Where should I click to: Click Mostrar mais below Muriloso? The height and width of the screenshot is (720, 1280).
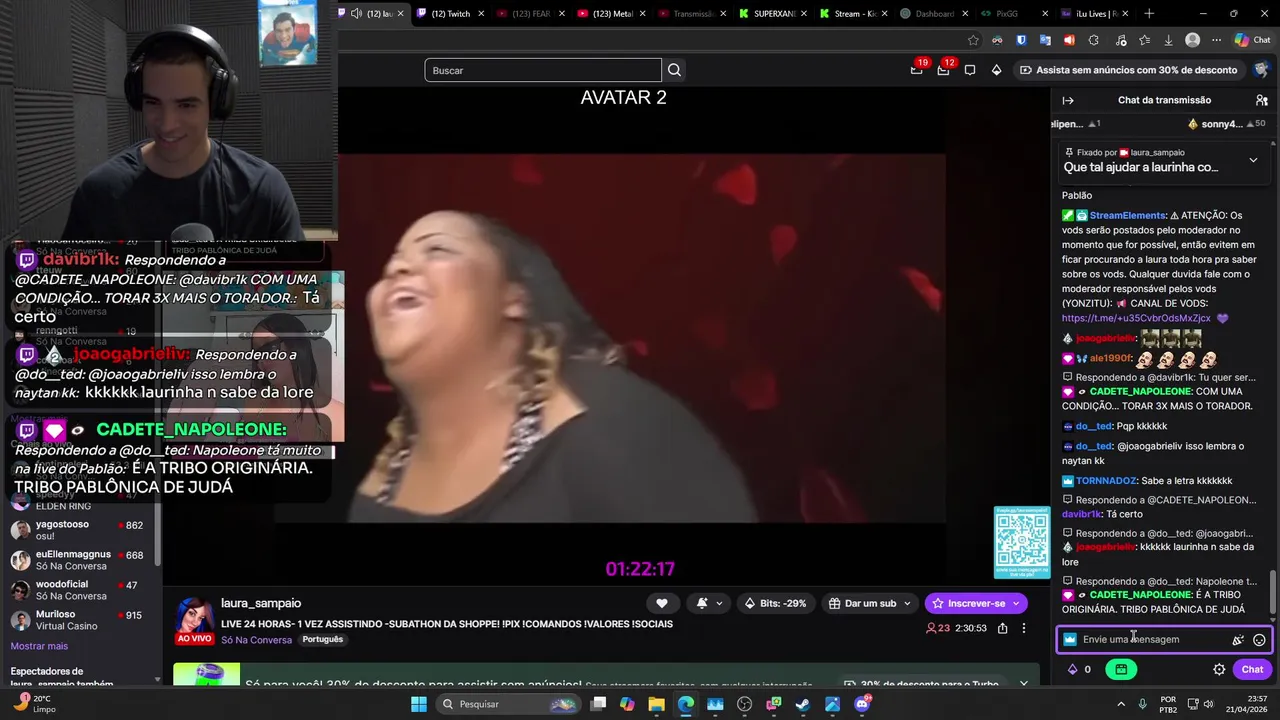pyautogui.click(x=39, y=646)
